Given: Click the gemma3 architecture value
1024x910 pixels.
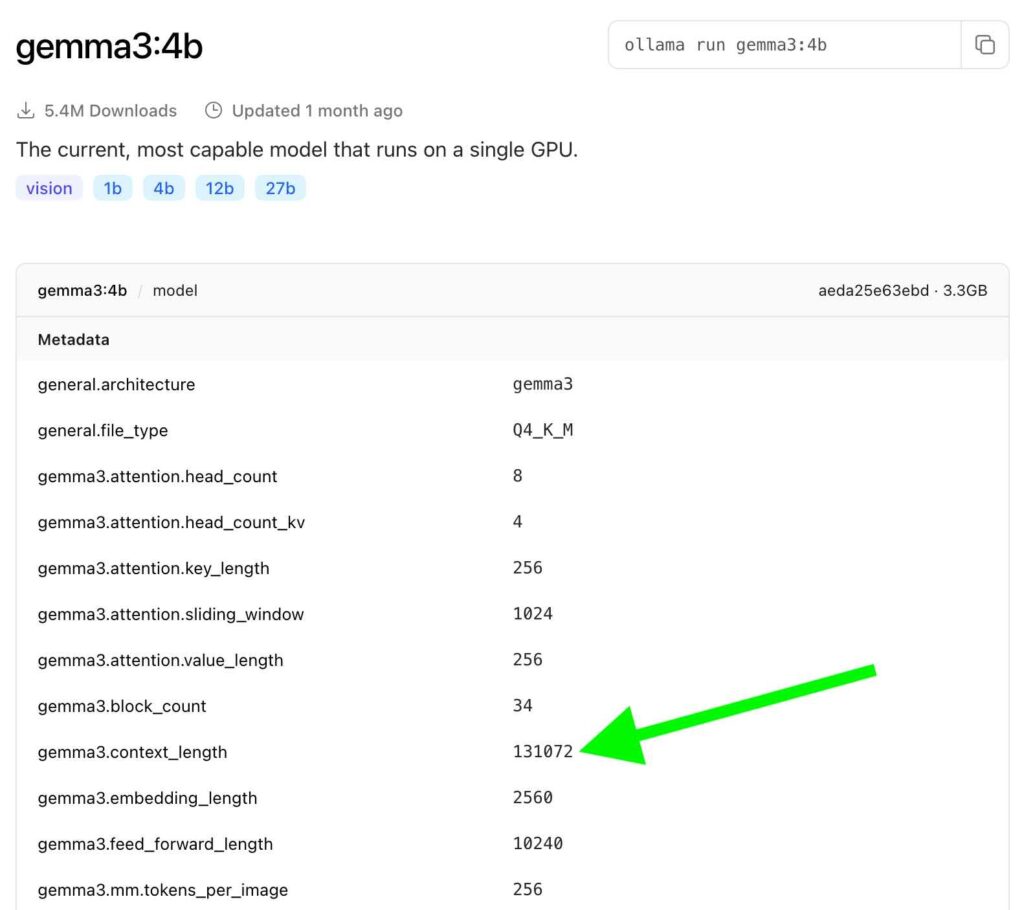Looking at the screenshot, I should pyautogui.click(x=543, y=384).
